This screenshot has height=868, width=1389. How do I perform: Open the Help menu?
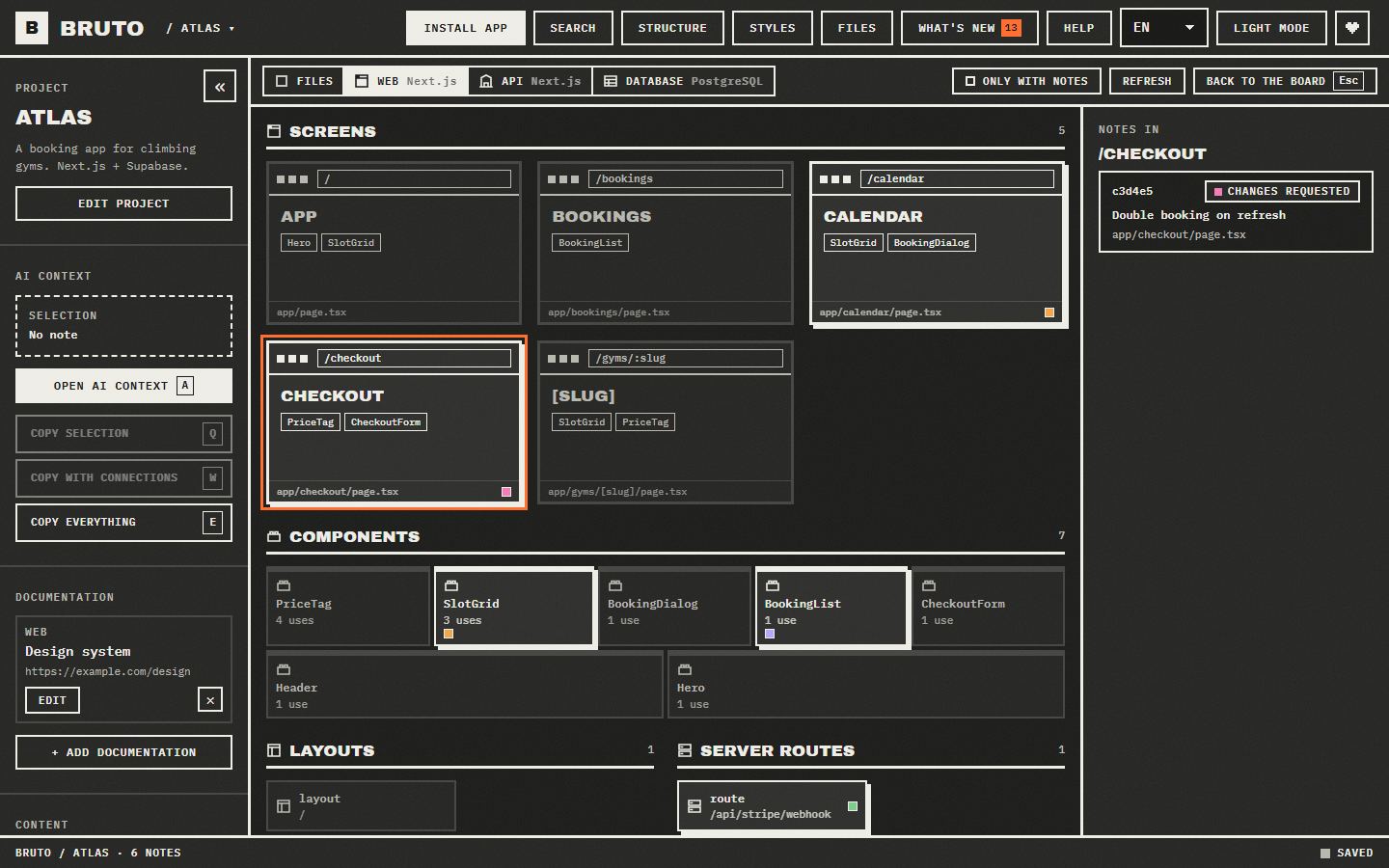(1078, 28)
